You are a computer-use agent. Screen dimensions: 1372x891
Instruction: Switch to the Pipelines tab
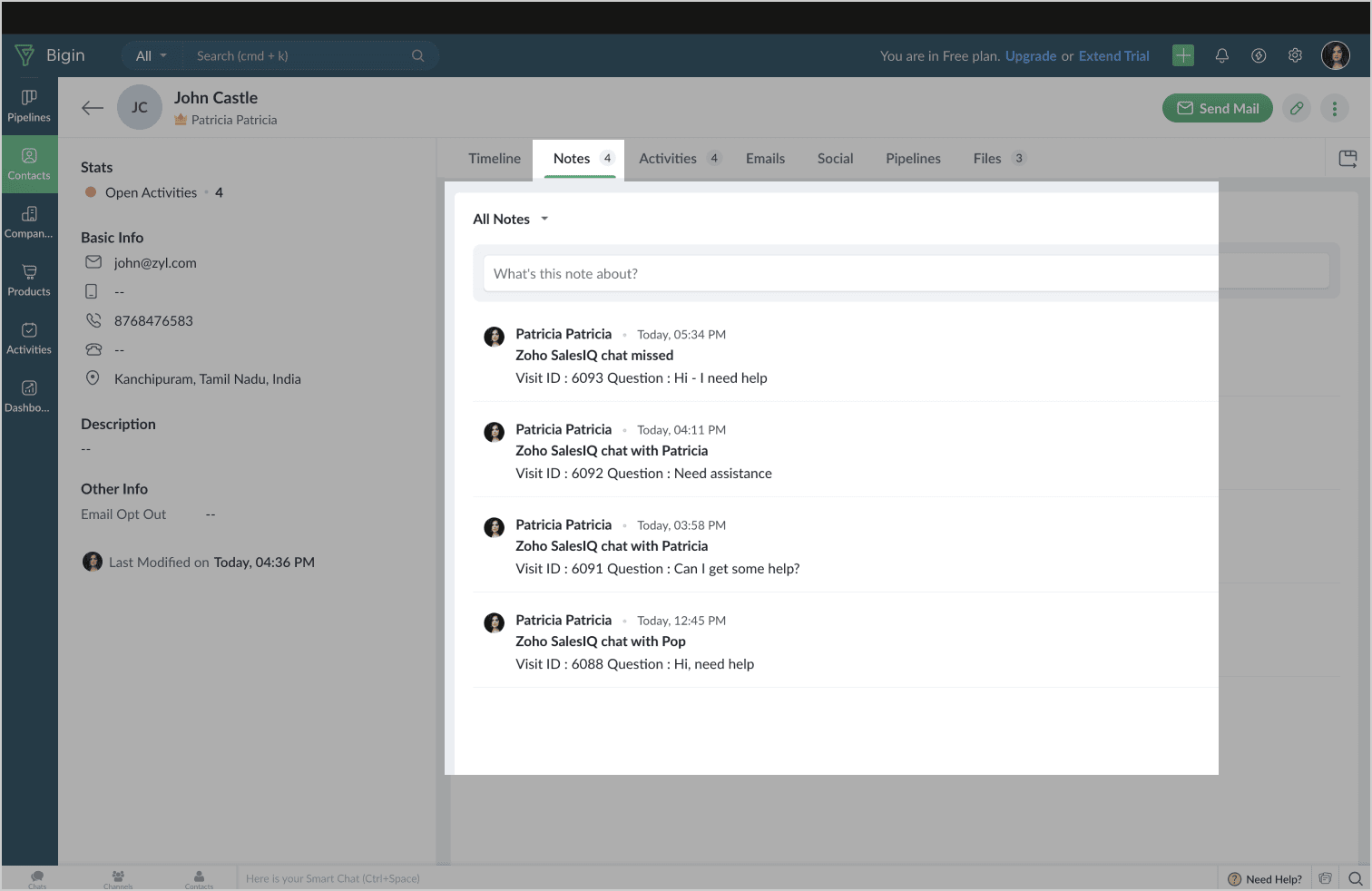(913, 159)
